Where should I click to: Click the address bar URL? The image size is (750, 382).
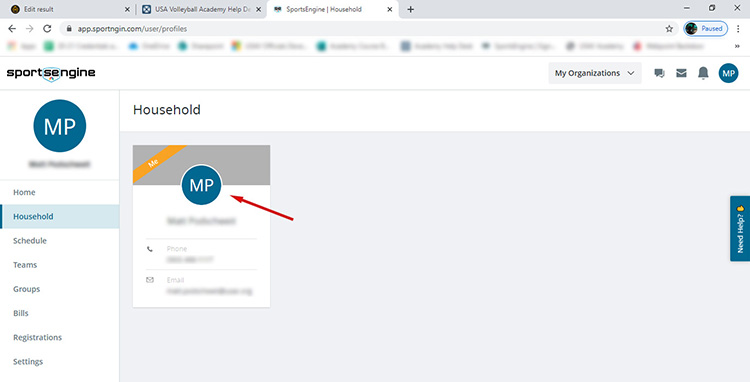(x=132, y=29)
